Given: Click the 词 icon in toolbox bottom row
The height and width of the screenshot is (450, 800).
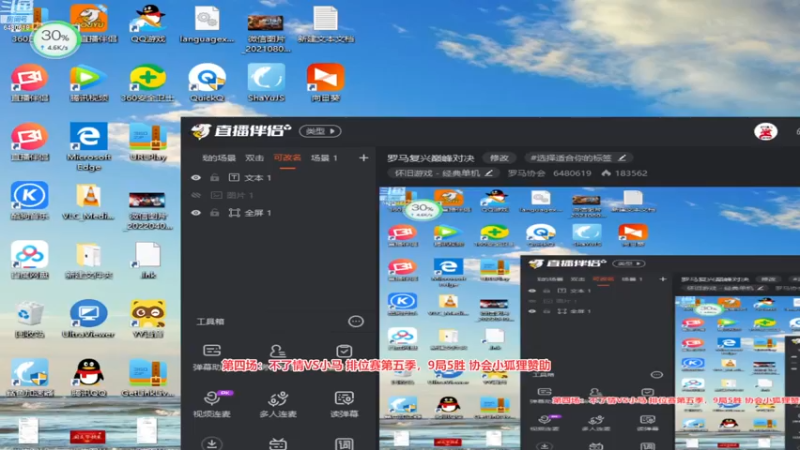Looking at the screenshot, I should point(344,444).
